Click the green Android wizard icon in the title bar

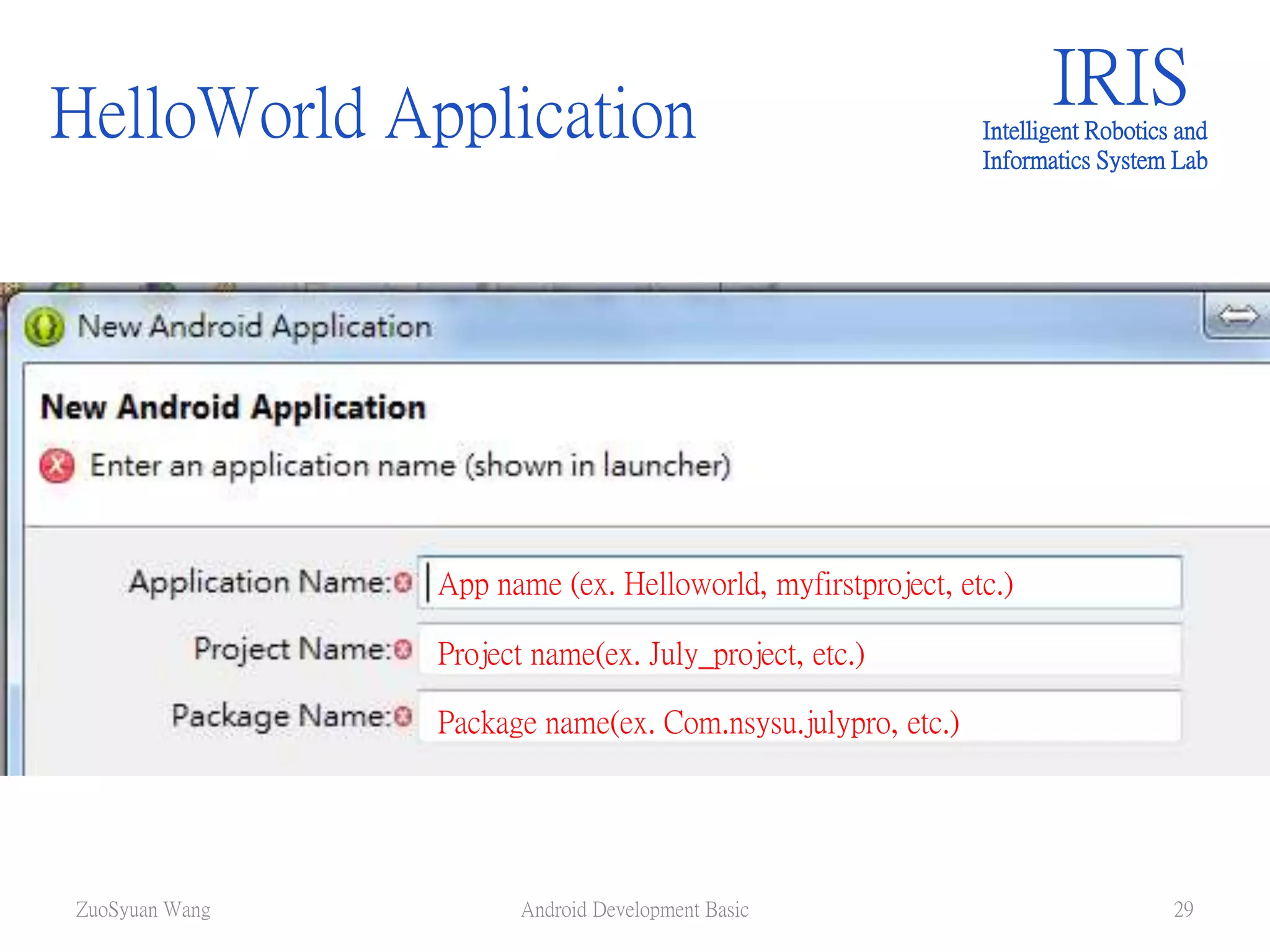(x=44, y=327)
